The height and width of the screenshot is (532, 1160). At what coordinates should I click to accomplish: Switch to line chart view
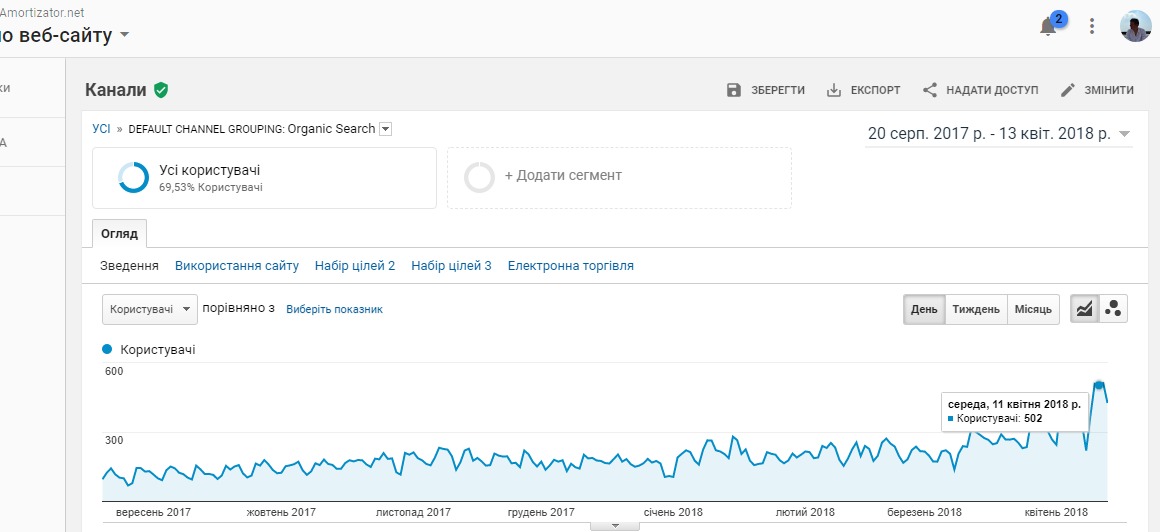pos(1084,309)
